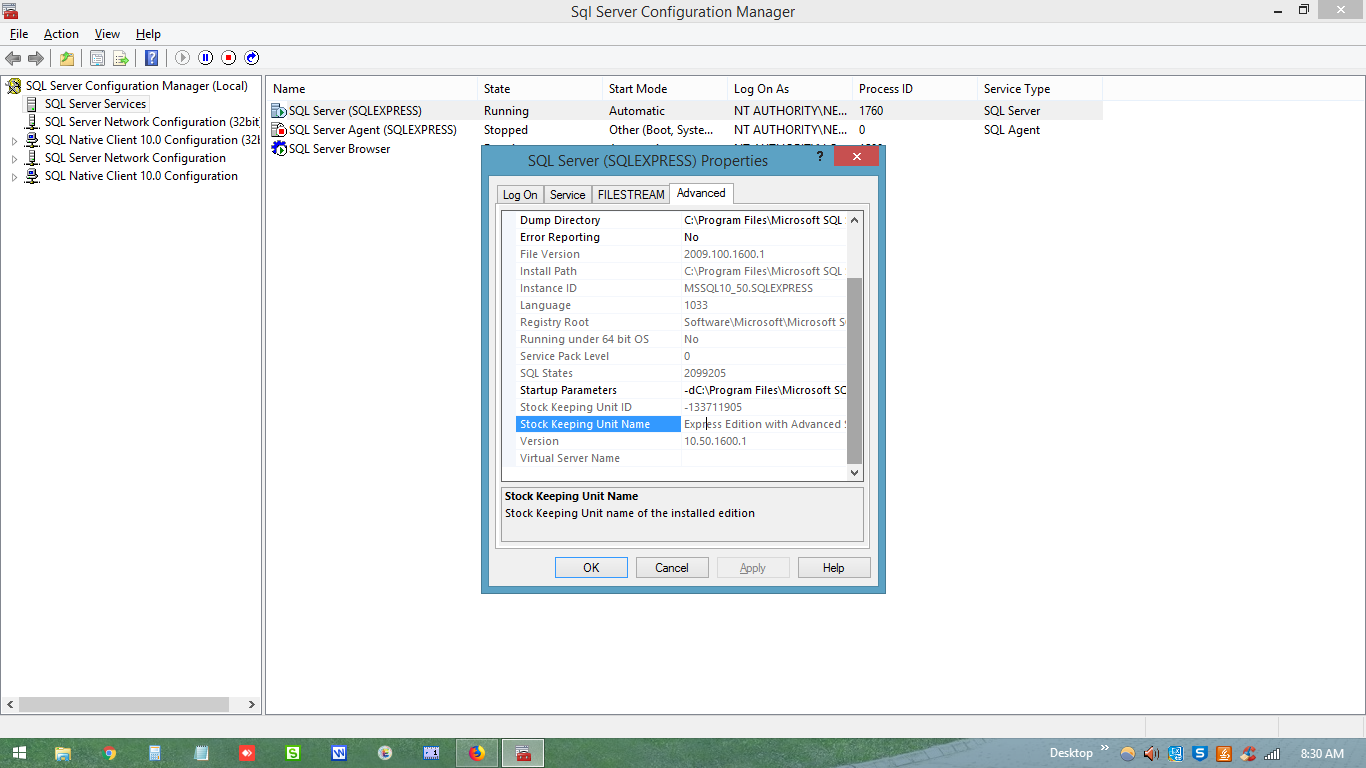Switch to the FILESTREAM tab
The image size is (1366, 768).
pos(631,195)
